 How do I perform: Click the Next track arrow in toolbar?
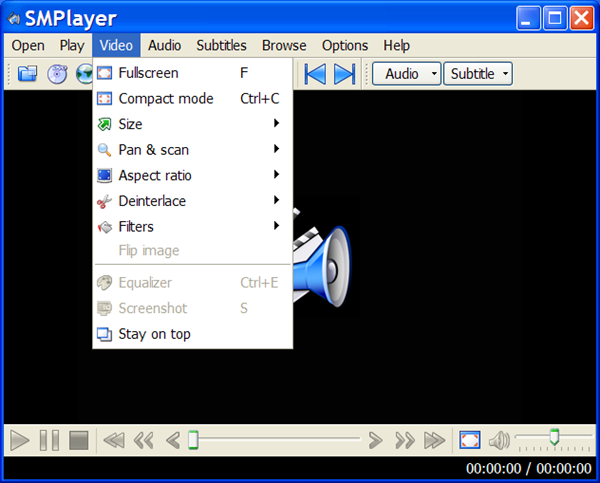point(344,74)
